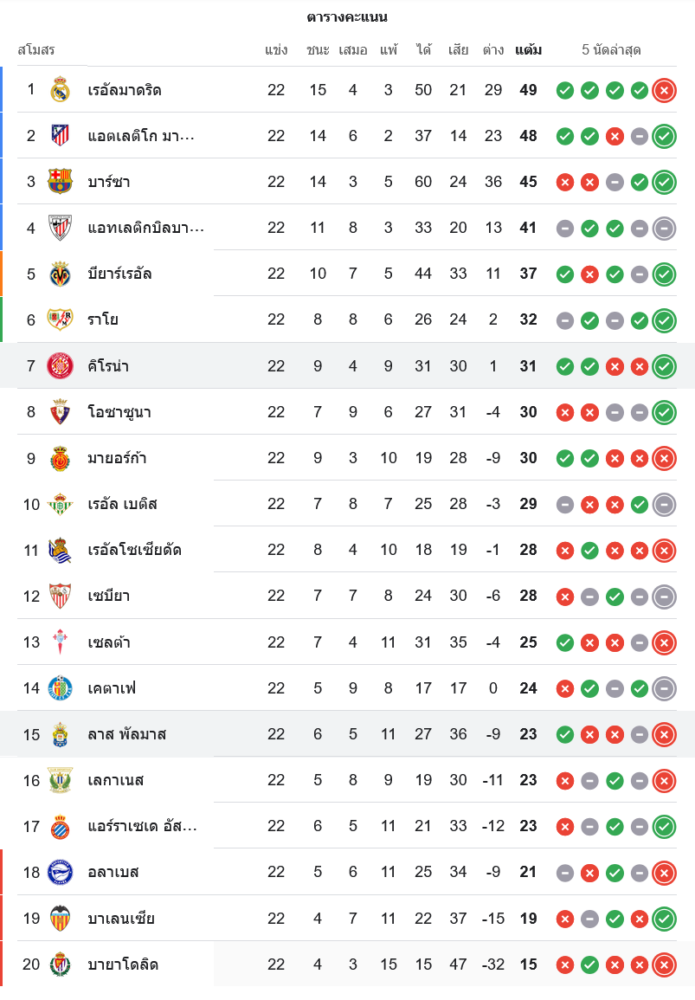
Task: Open the เลกาเนส team link
Action: (116, 780)
